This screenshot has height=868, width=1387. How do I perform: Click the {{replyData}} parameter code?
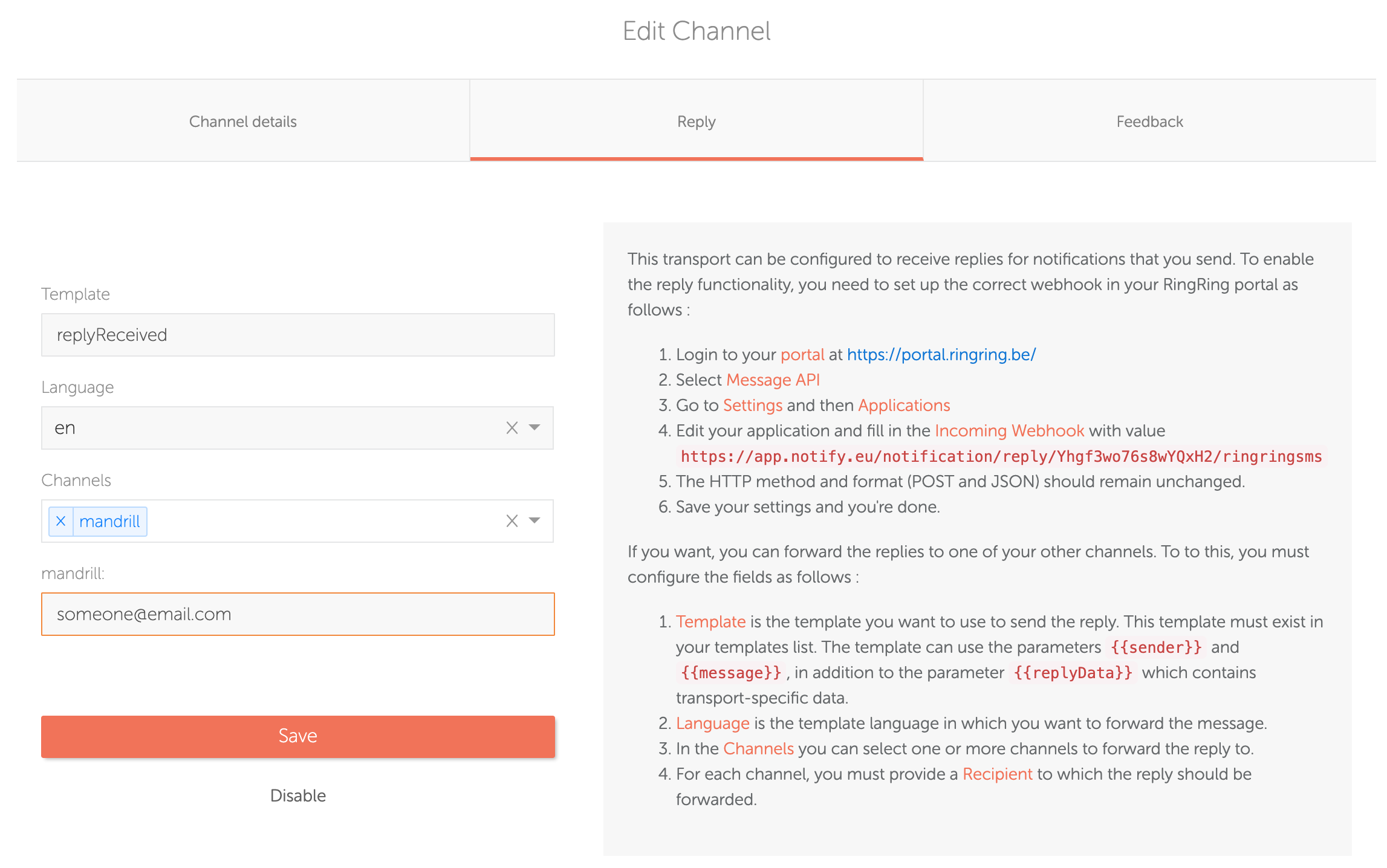pos(1073,673)
